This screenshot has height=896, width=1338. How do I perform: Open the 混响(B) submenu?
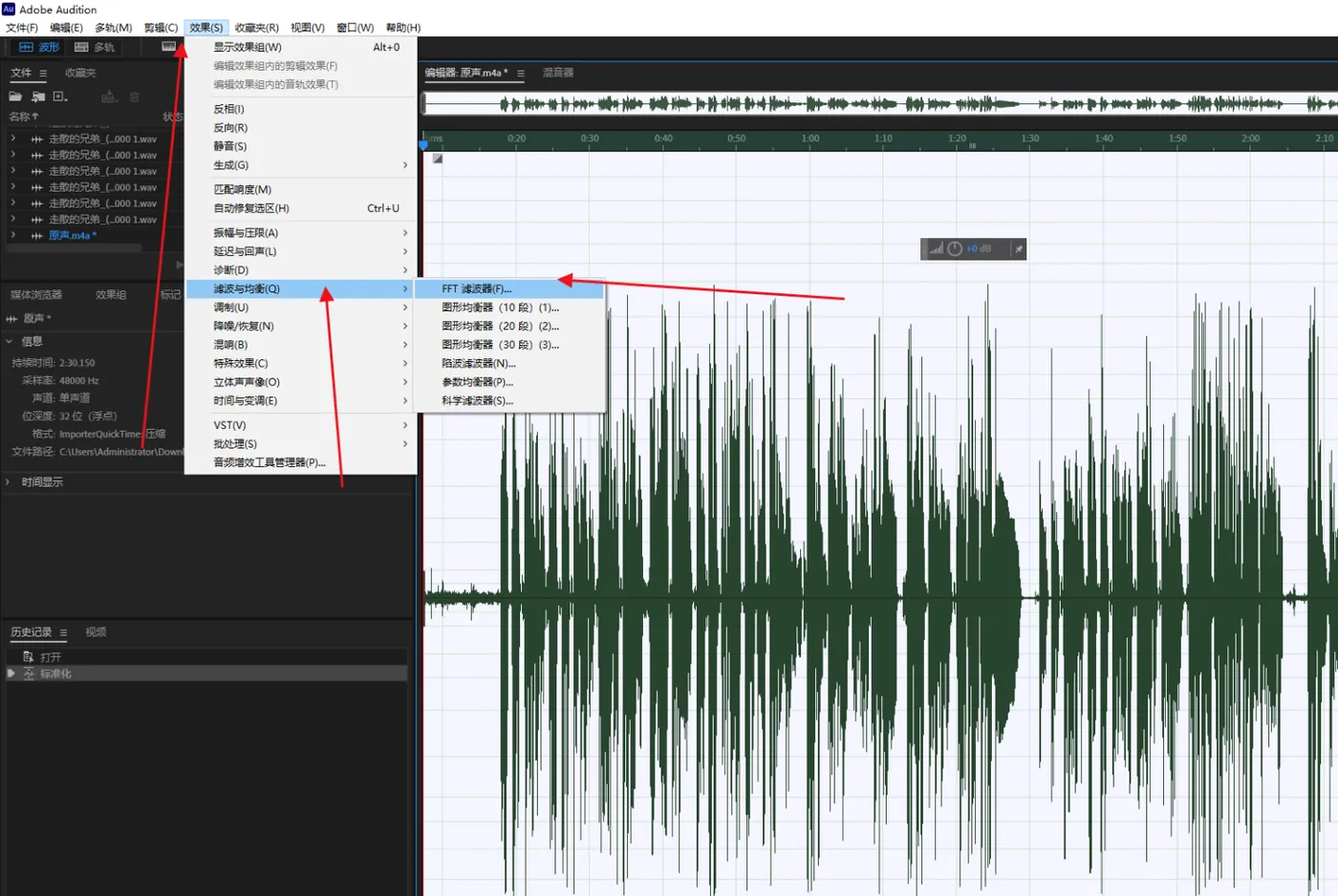(301, 345)
